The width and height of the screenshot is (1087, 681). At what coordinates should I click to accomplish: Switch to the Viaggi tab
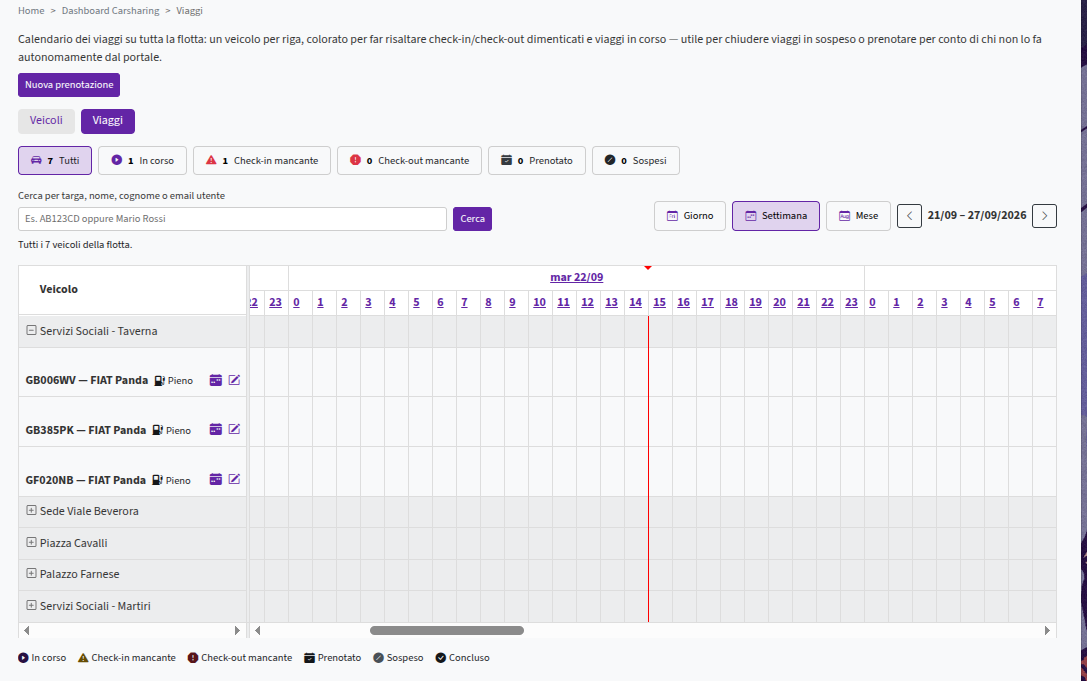point(107,121)
